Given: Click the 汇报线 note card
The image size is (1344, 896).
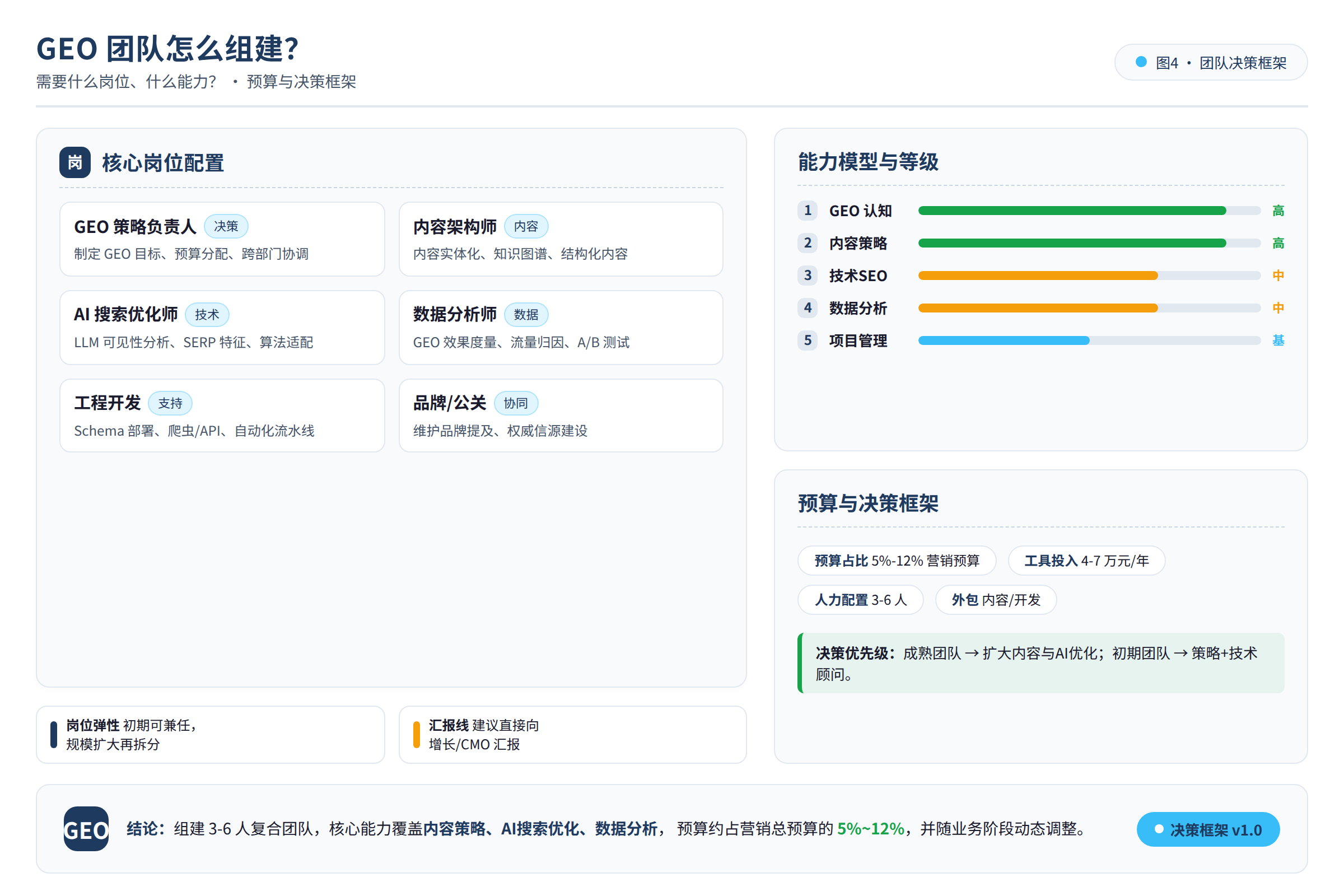Looking at the screenshot, I should 572,735.
